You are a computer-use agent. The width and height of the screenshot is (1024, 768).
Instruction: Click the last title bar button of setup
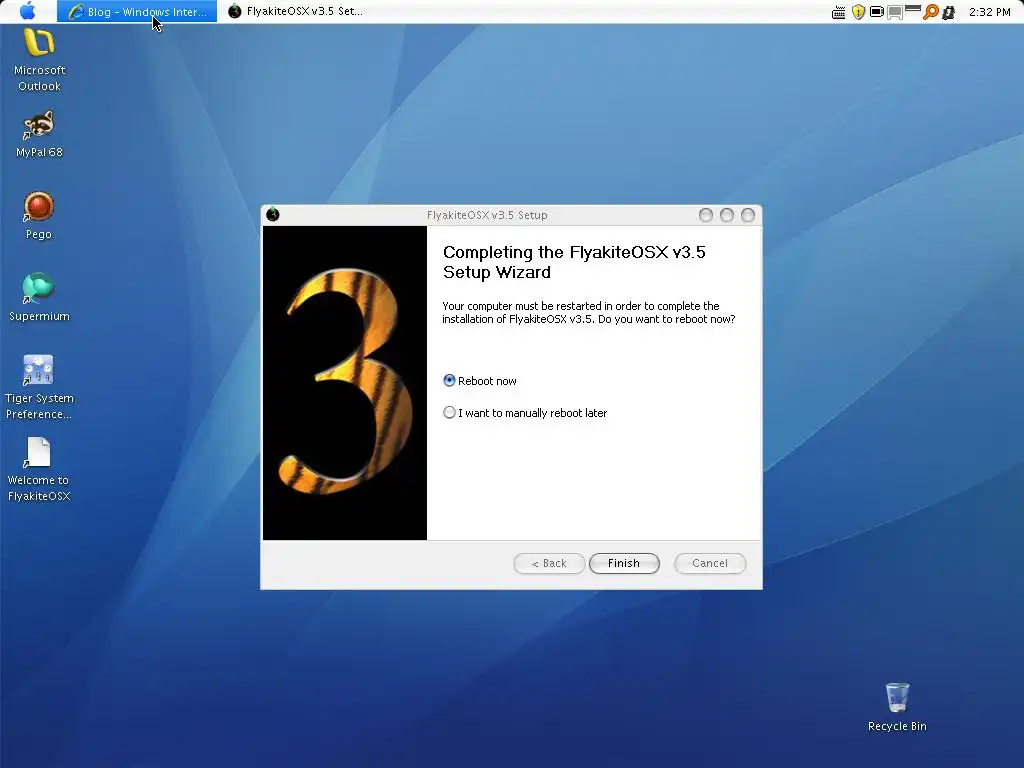(748, 215)
